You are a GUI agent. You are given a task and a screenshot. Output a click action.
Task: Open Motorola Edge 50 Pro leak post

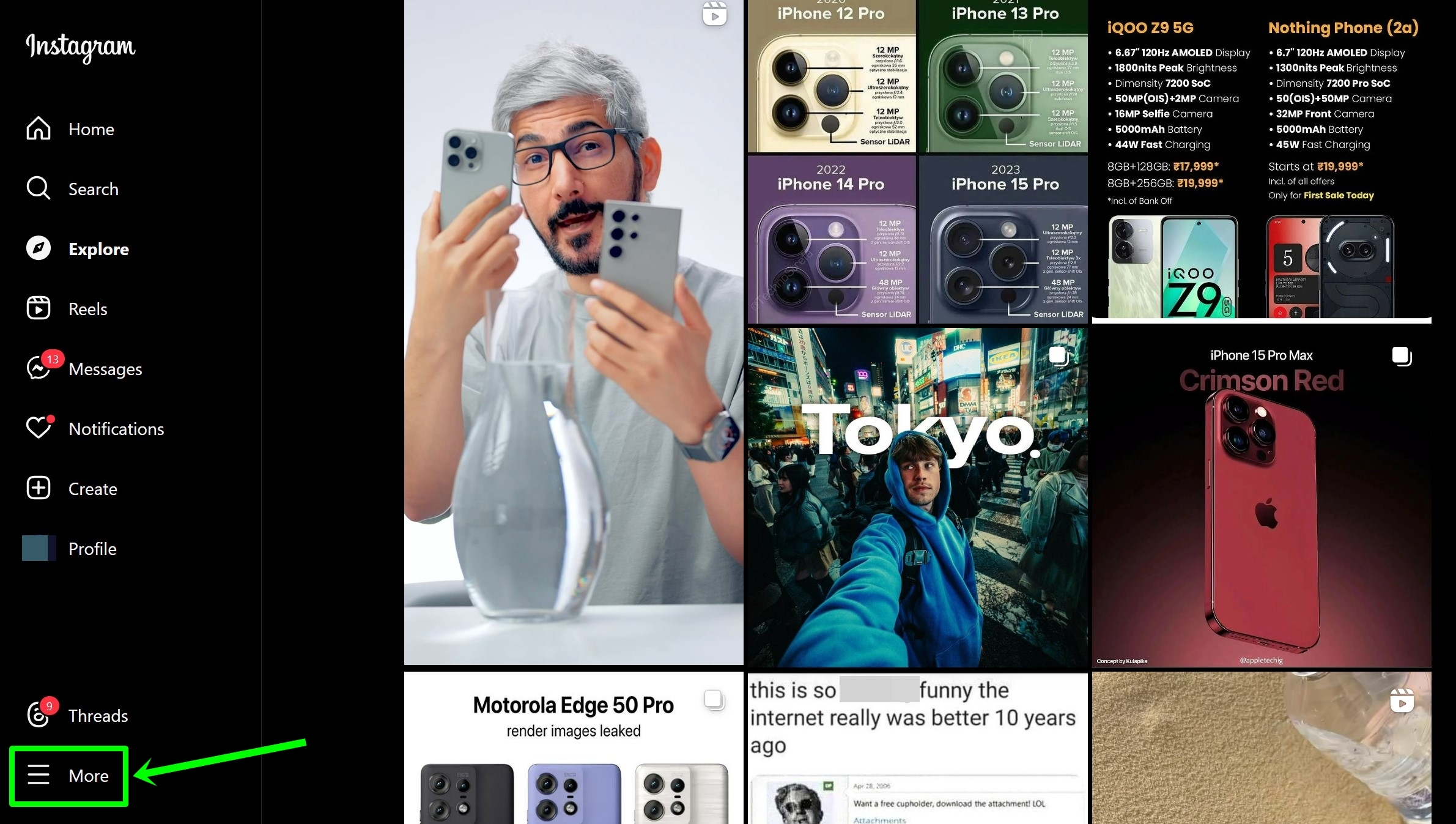pos(574,748)
